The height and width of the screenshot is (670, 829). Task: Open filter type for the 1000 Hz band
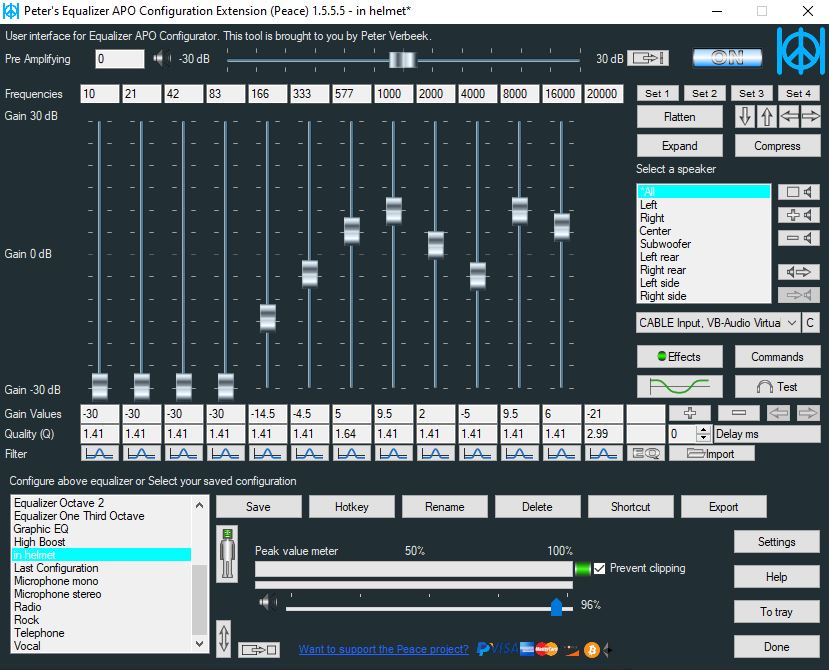pos(393,453)
